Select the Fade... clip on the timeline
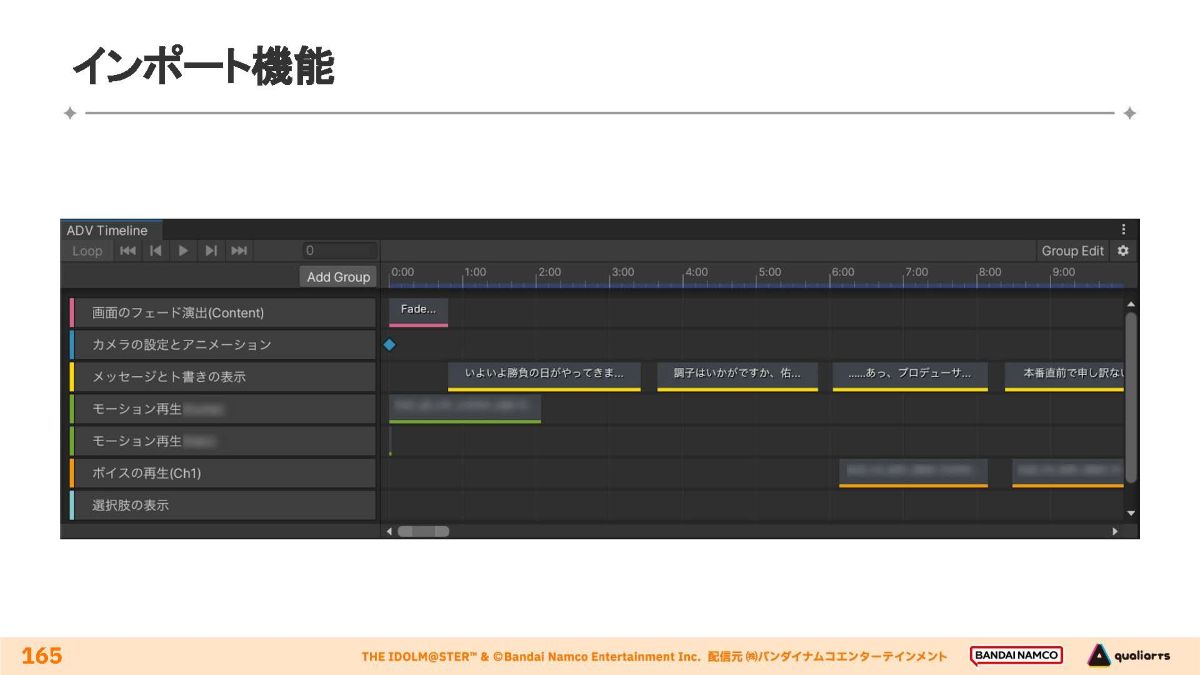The image size is (1200, 675). click(x=418, y=311)
